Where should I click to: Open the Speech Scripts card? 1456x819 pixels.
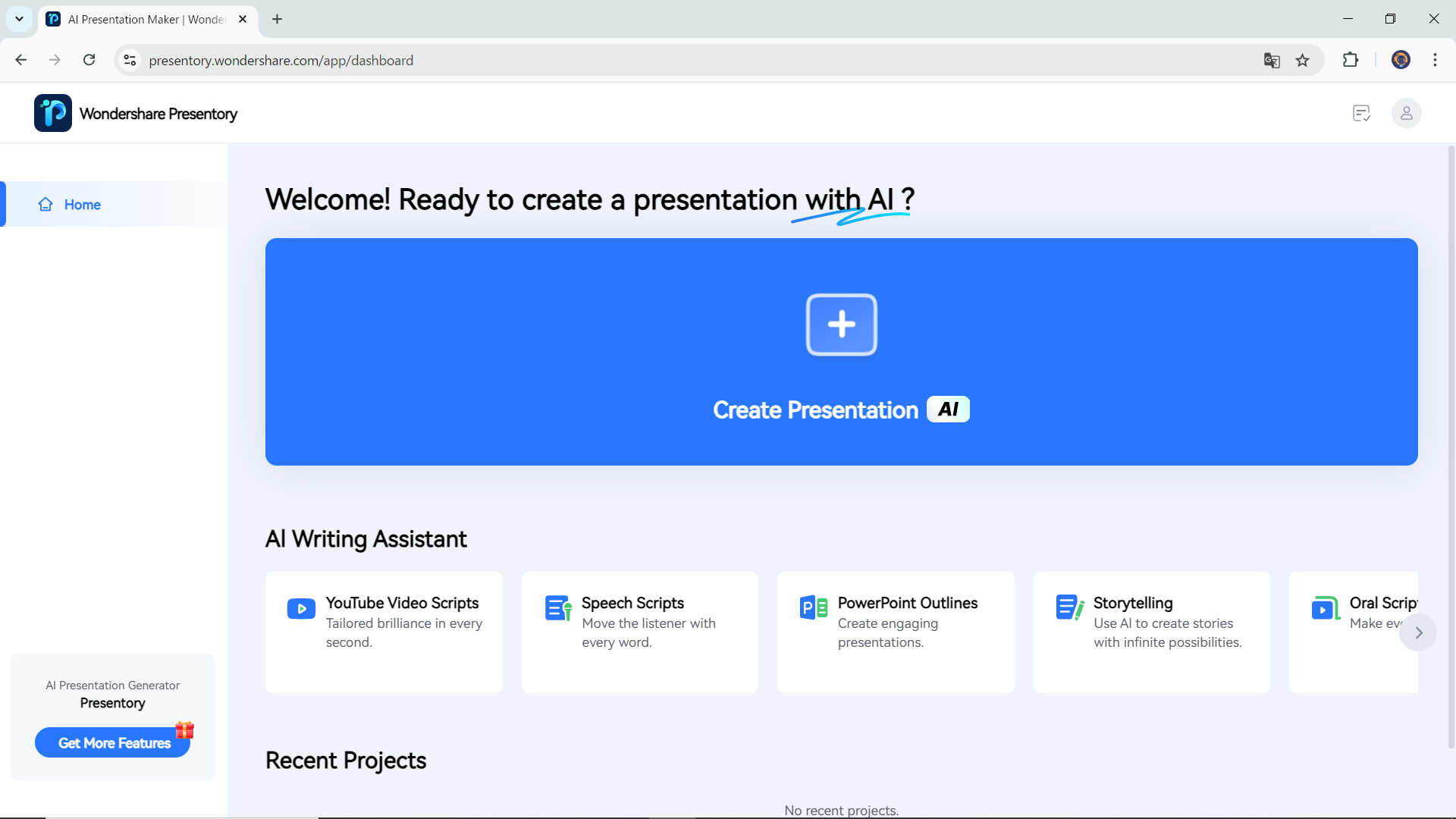[x=640, y=632]
